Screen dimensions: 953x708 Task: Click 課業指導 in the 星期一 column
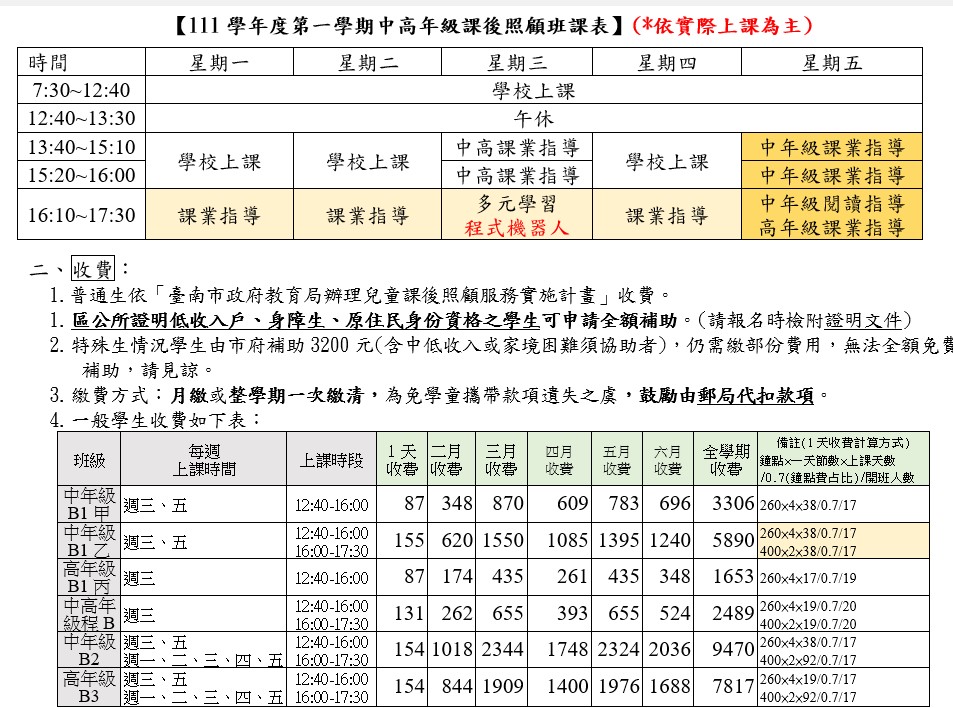pyautogui.click(x=219, y=215)
